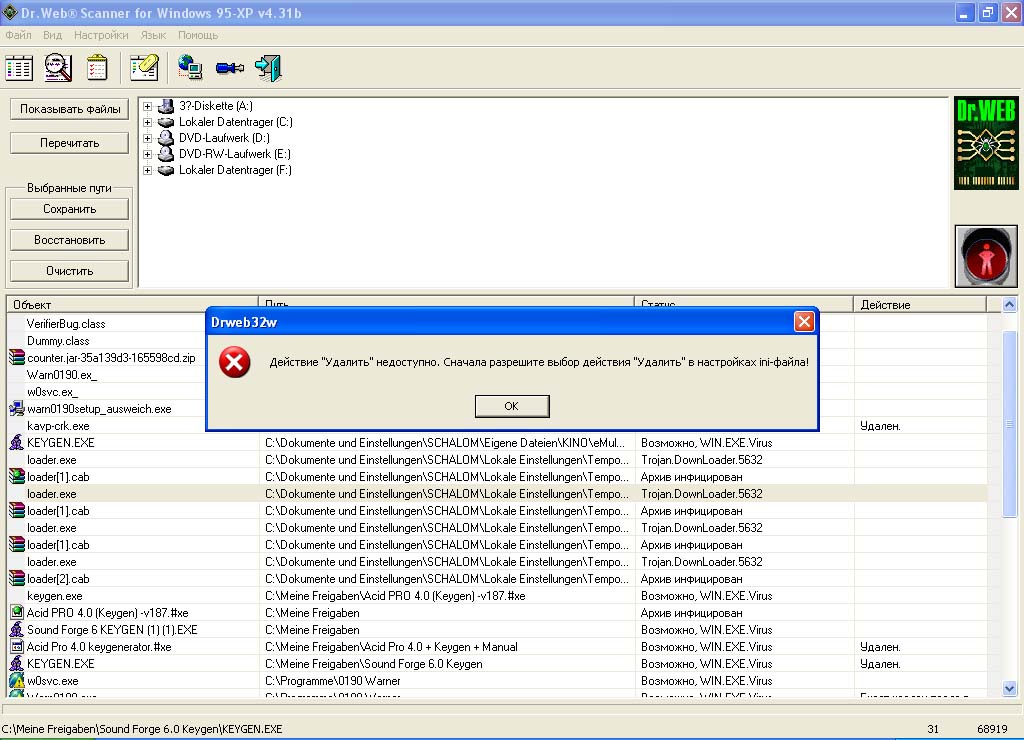Click the status bar path KEYGEN.EXE
The height and width of the screenshot is (740, 1024).
(142, 729)
